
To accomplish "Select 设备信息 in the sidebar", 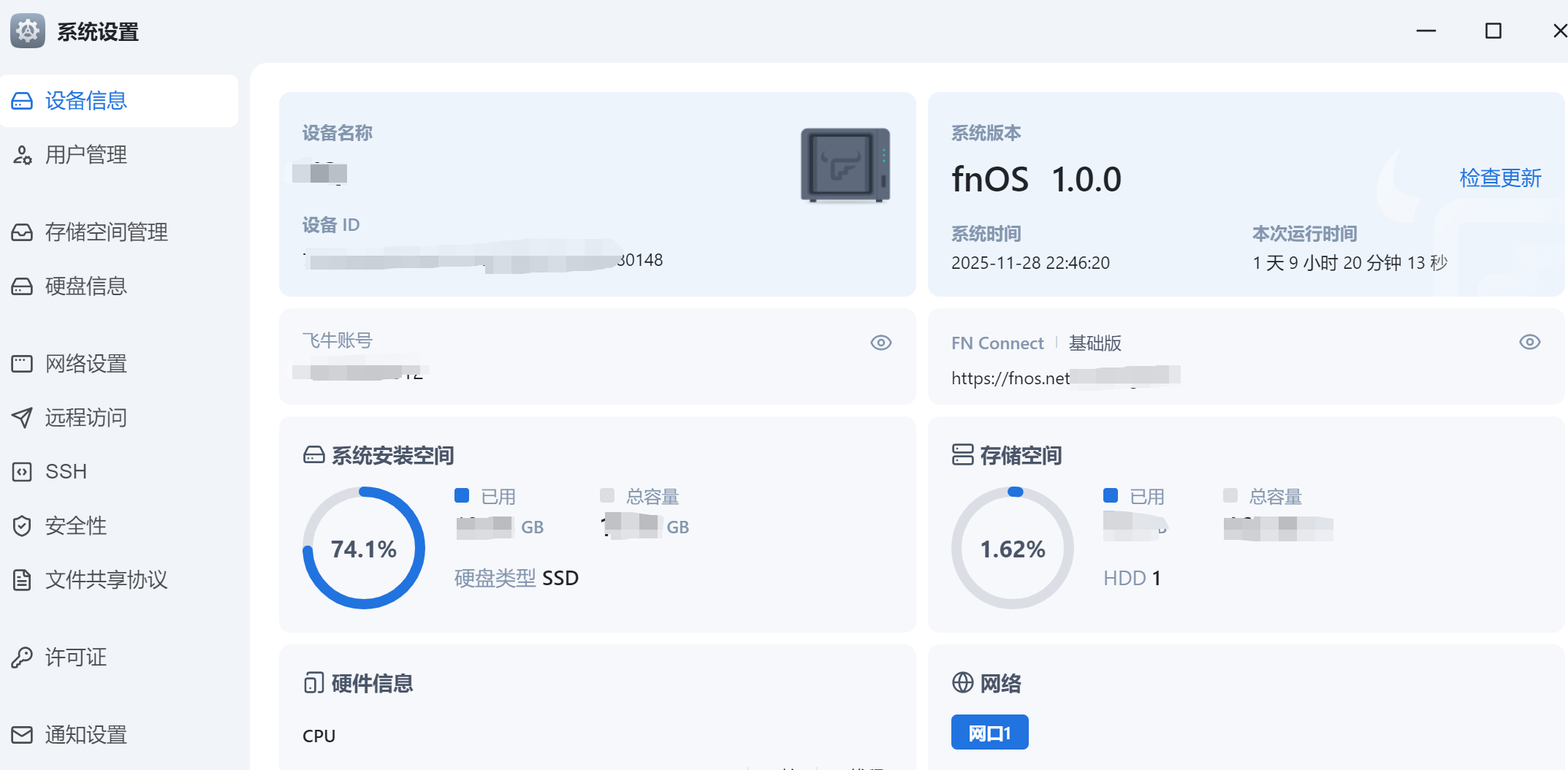I will 119,101.
